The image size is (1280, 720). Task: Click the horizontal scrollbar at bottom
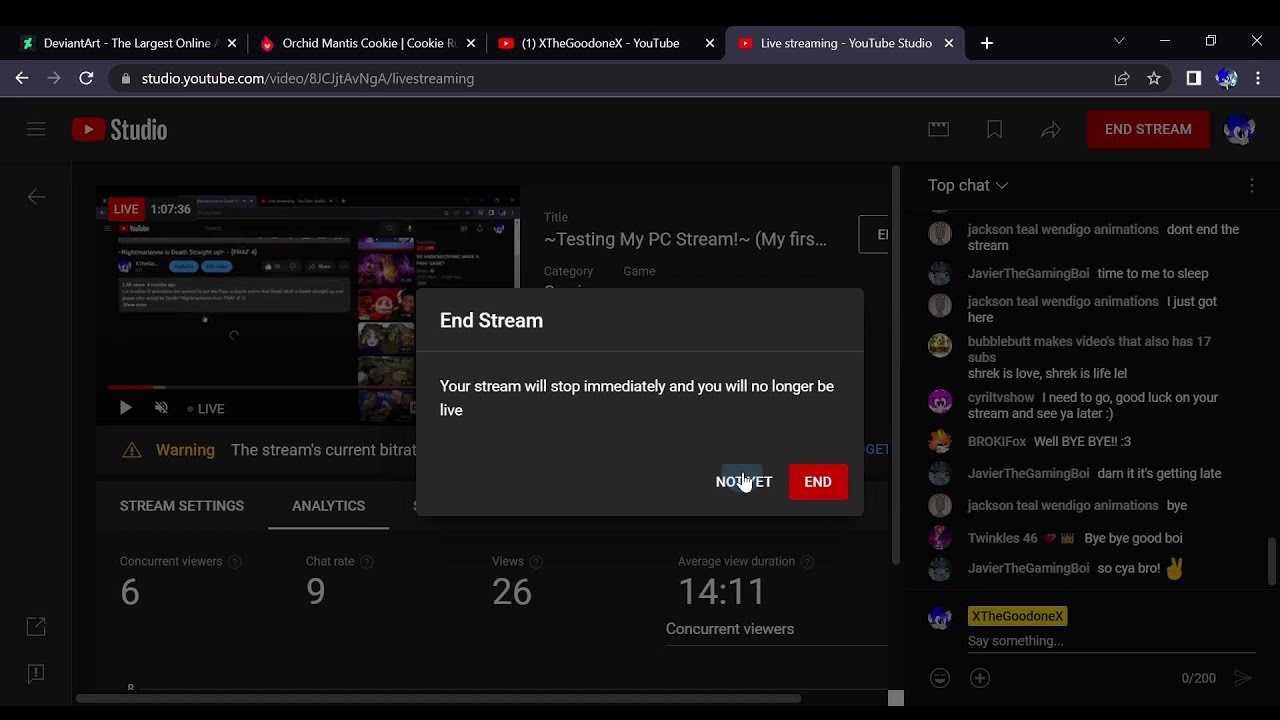coord(440,698)
